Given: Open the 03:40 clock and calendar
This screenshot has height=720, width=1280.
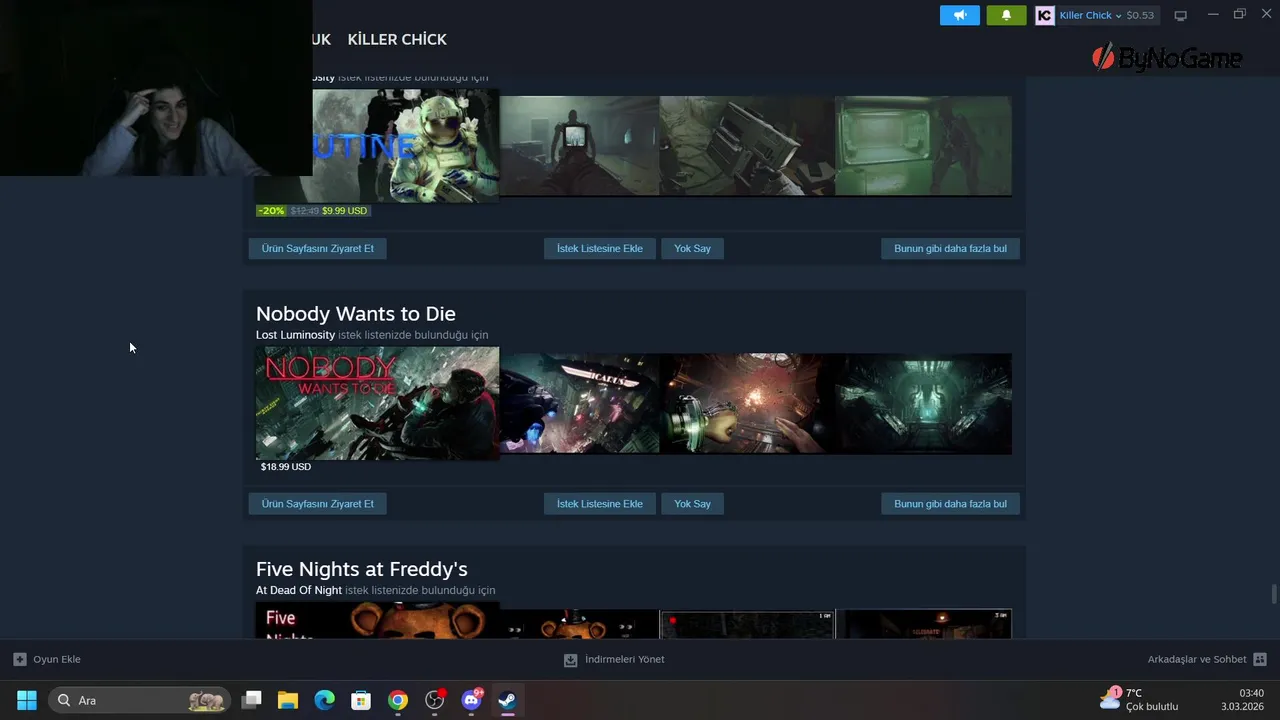Looking at the screenshot, I should coord(1243,699).
